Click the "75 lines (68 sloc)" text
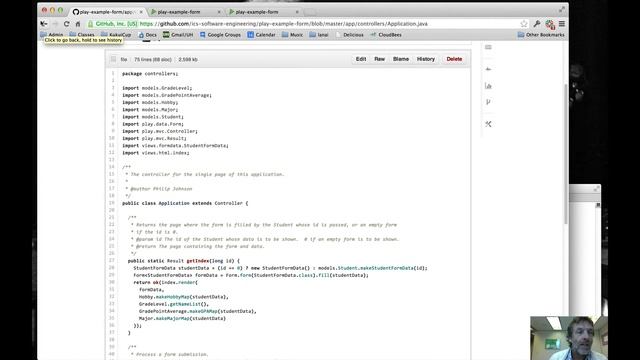Viewport: 640px width, 360px height. tap(153, 60)
